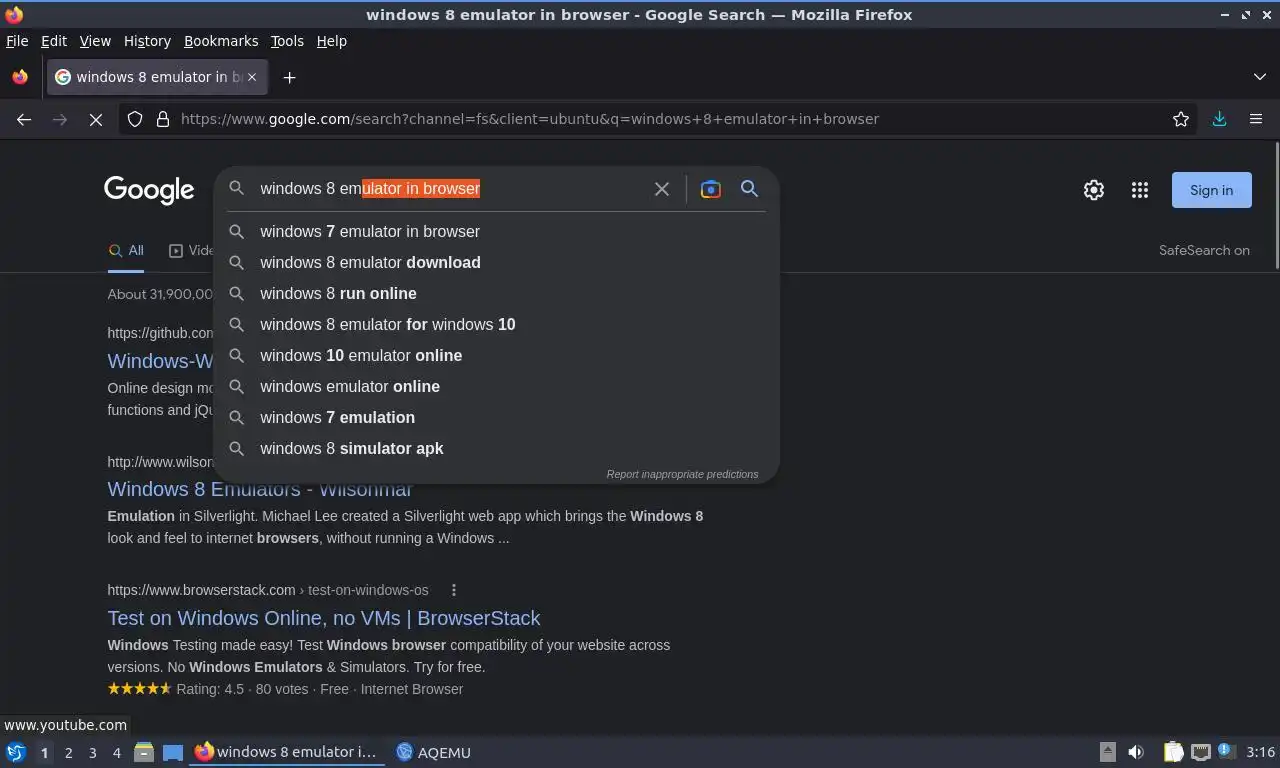1280x768 pixels.
Task: Open Google apps grid
Action: [x=1139, y=190]
